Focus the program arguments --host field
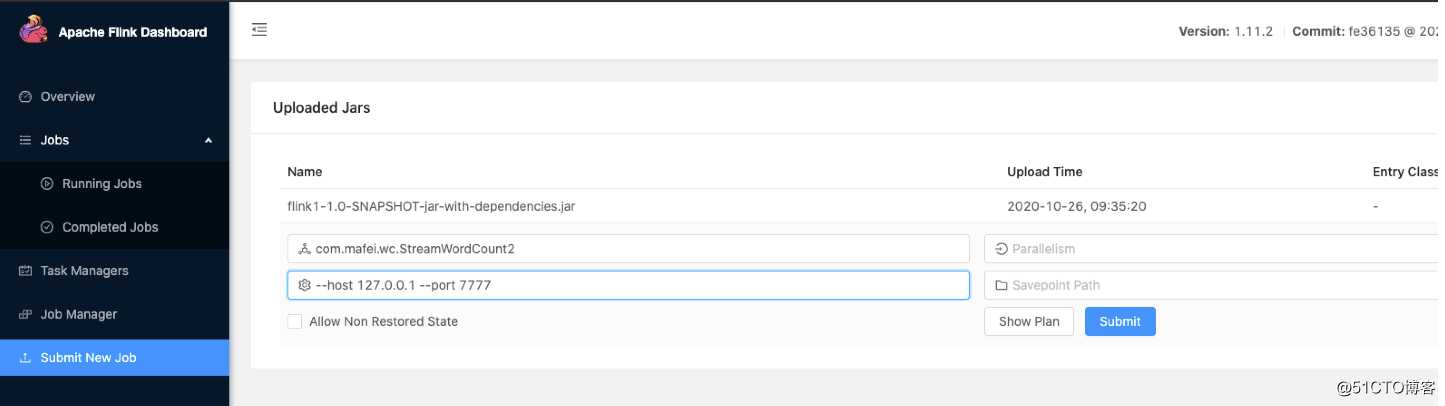This screenshot has width=1445, height=406. point(628,285)
